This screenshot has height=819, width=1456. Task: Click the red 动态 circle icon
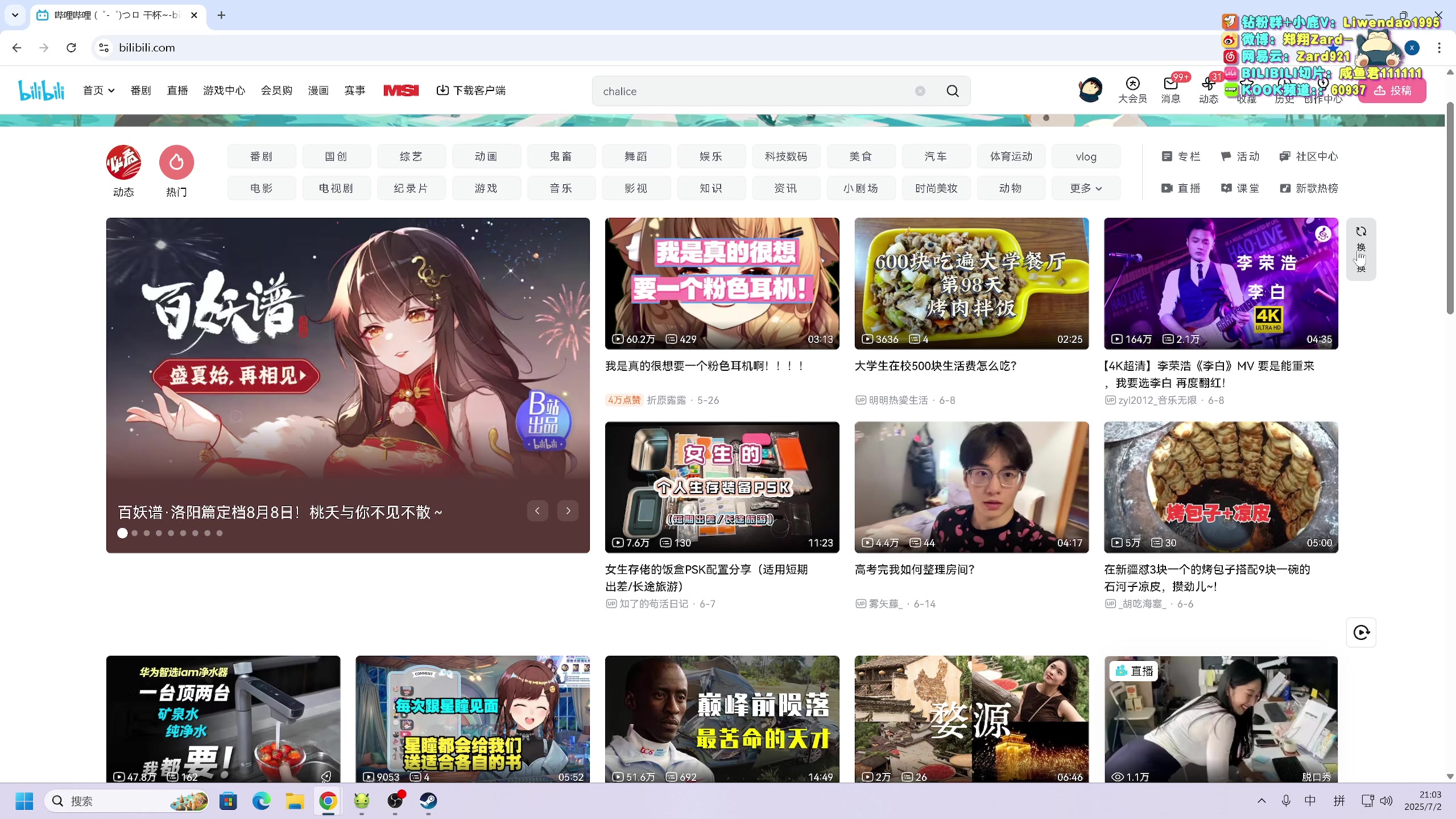123,162
